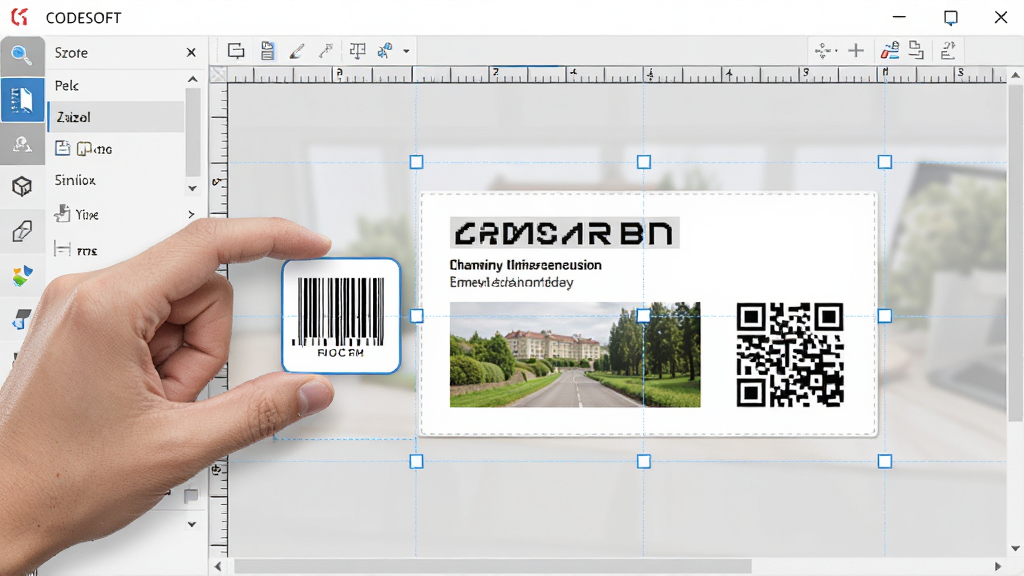Image resolution: width=1024 pixels, height=576 pixels.
Task: Select the Zaizol row
Action: tap(116, 117)
